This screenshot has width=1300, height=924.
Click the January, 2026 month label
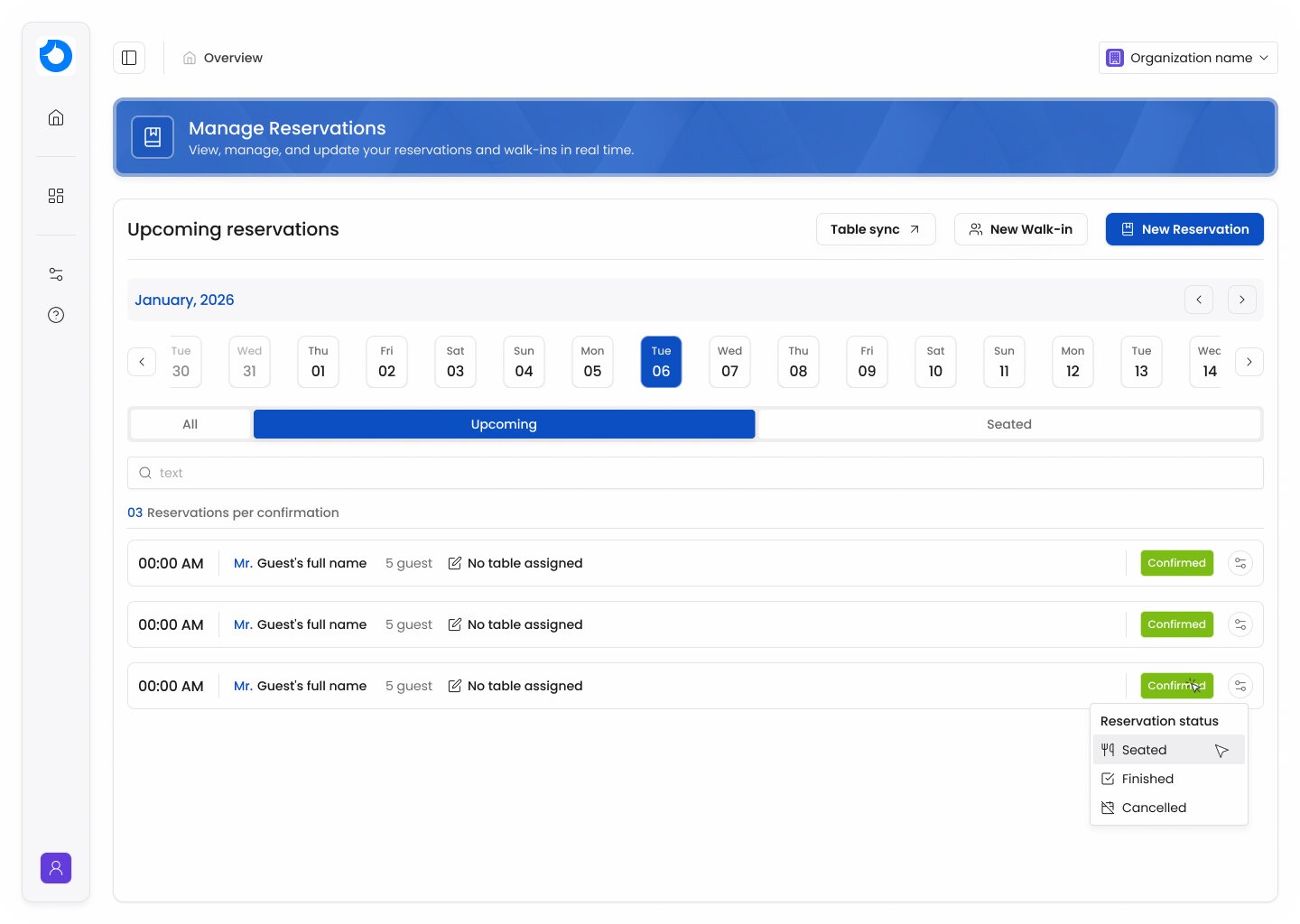pos(184,300)
